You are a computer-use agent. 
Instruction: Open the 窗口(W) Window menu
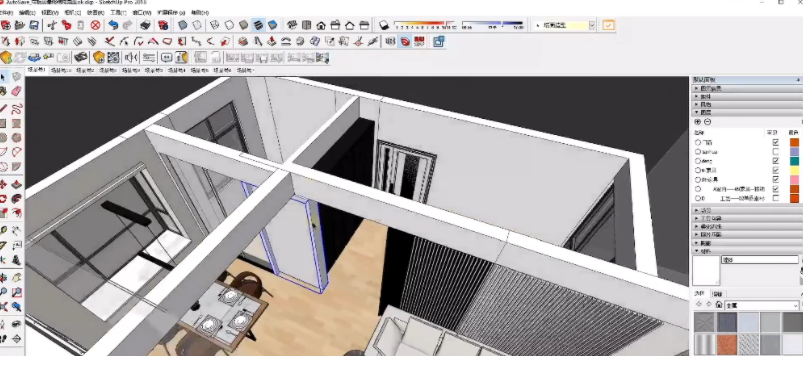tap(141, 12)
